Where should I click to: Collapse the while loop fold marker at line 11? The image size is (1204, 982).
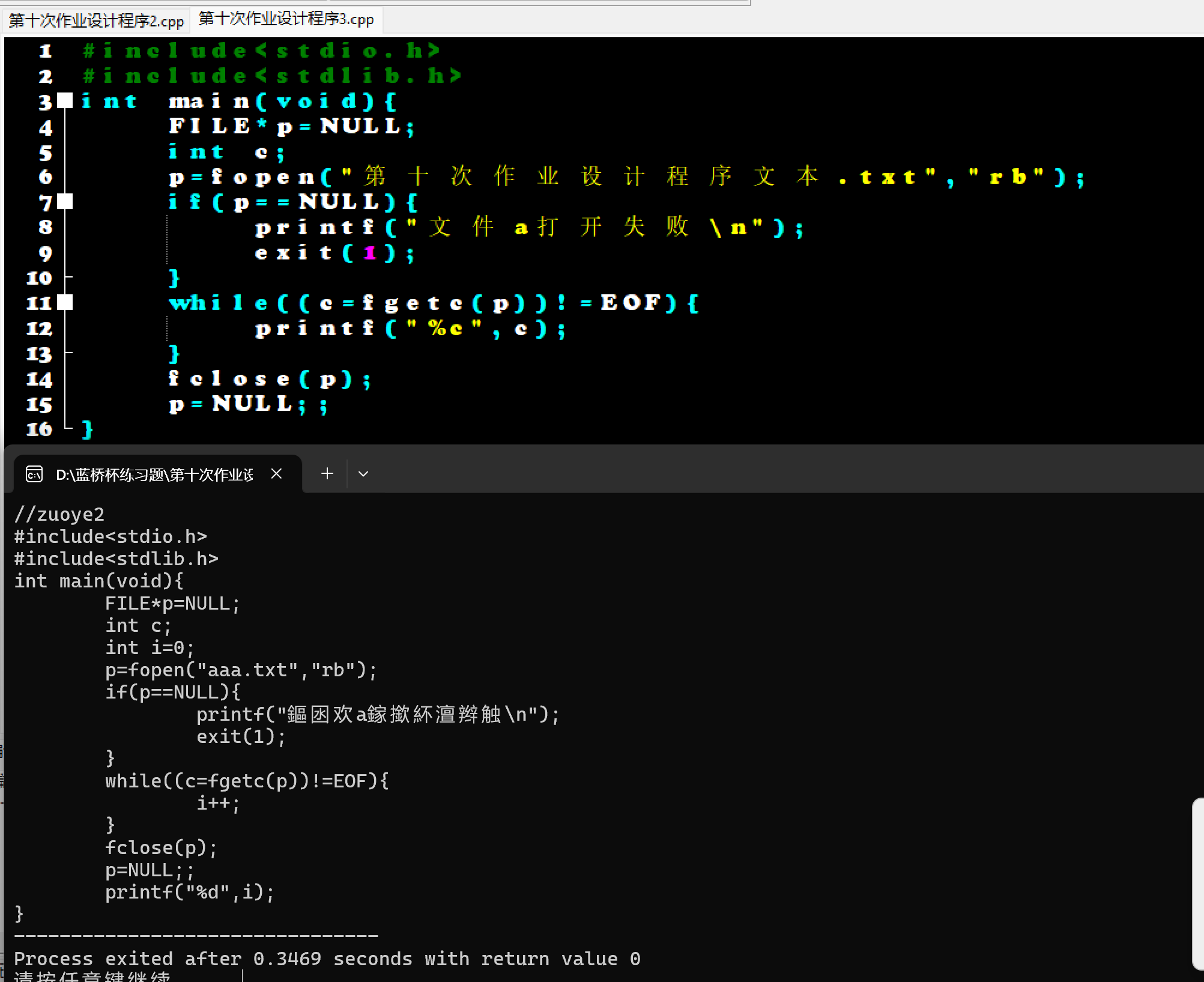[x=65, y=302]
